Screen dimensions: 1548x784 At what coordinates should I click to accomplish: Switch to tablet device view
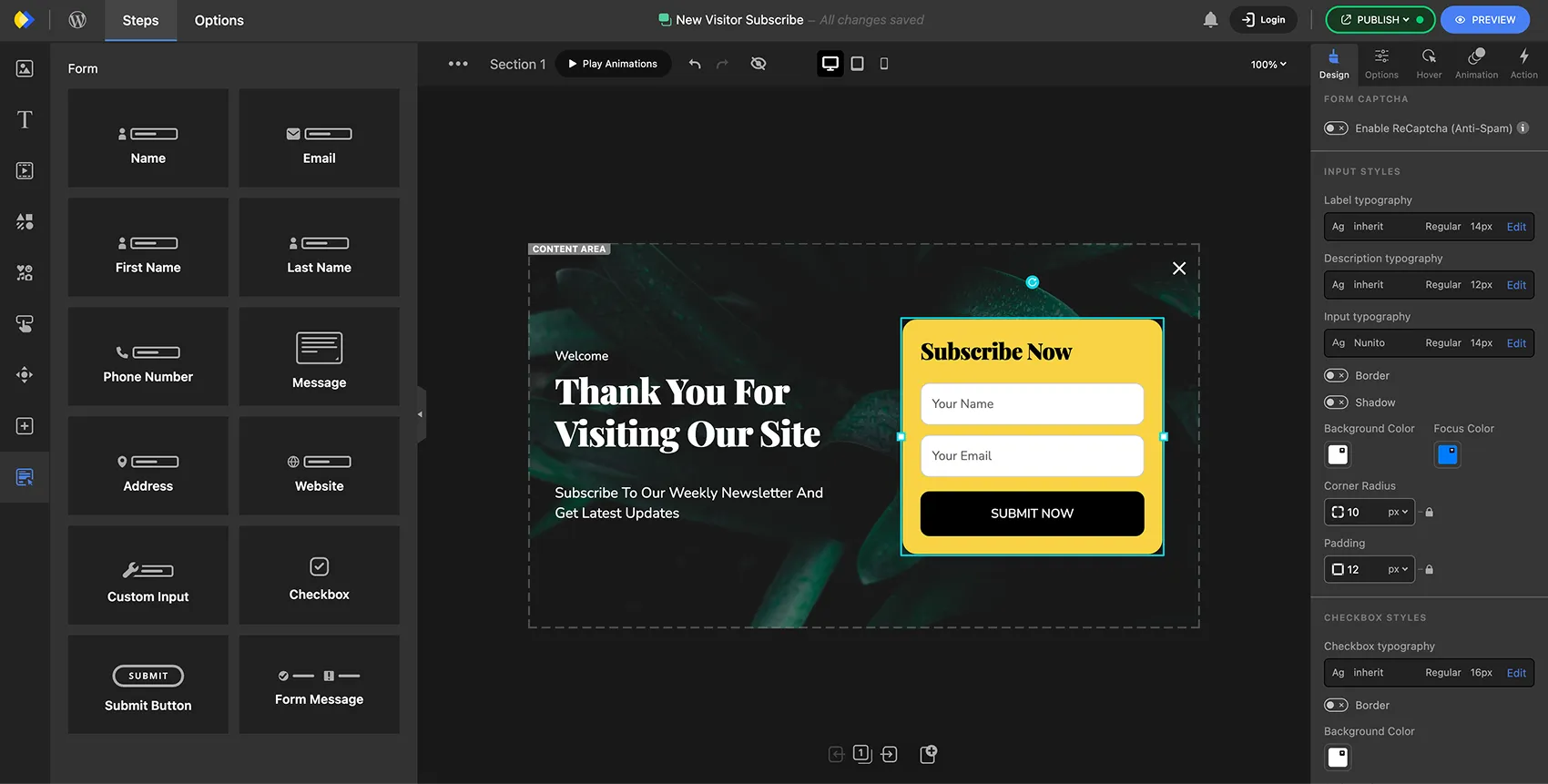857,64
